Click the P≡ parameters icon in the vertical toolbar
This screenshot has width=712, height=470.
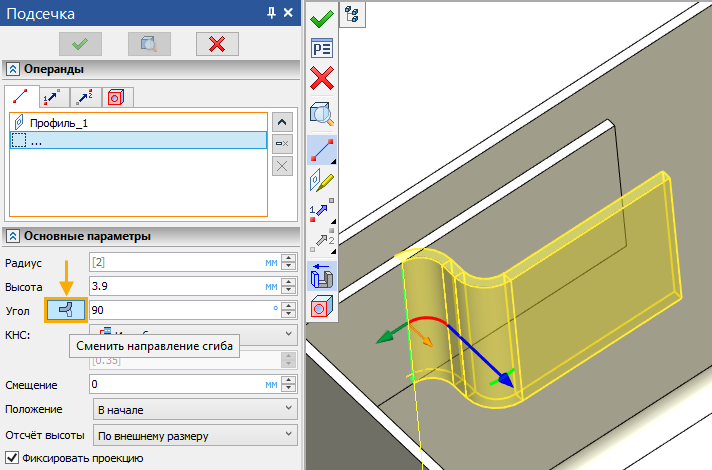(322, 48)
